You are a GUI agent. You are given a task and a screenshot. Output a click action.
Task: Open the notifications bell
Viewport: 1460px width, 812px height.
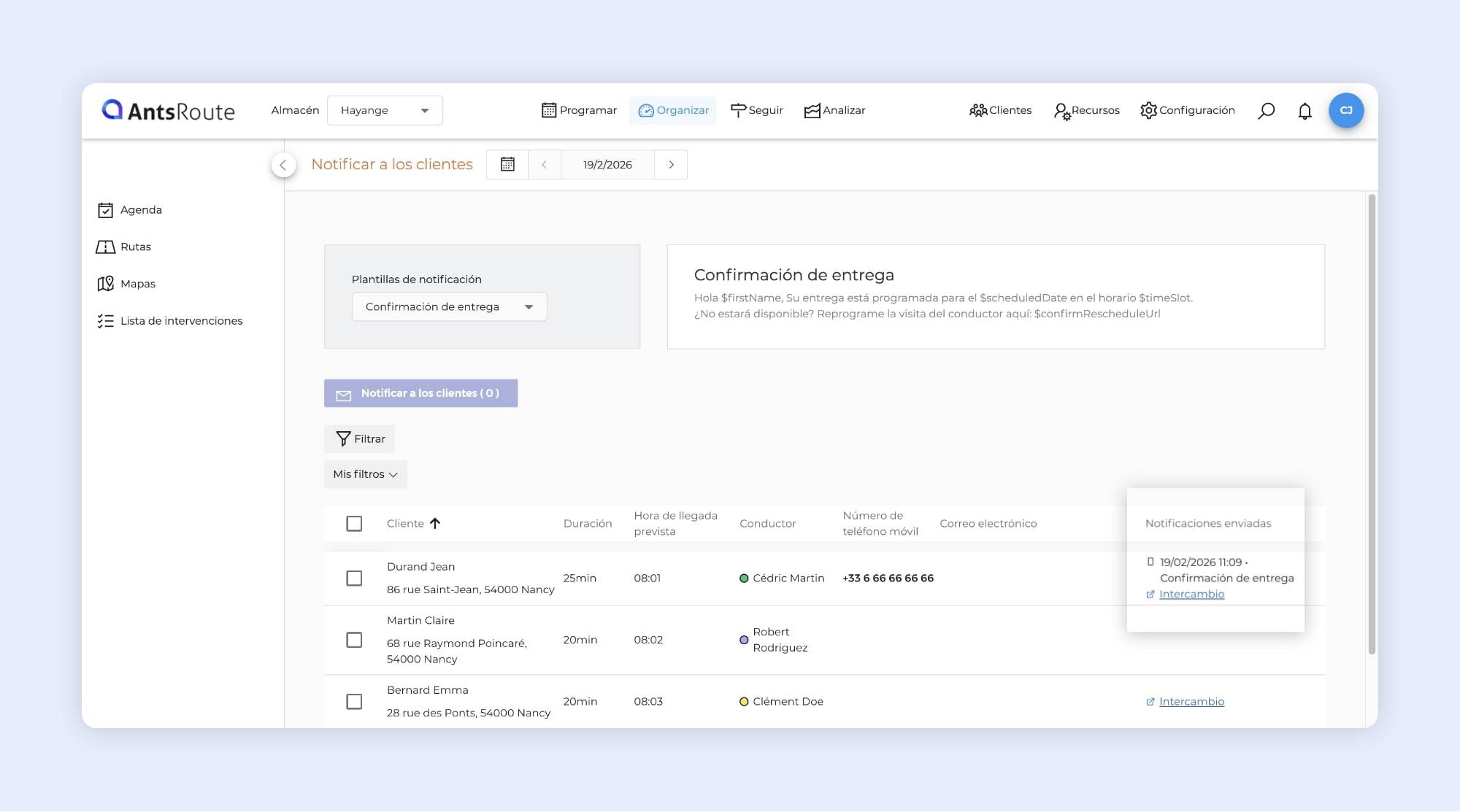(x=1305, y=111)
